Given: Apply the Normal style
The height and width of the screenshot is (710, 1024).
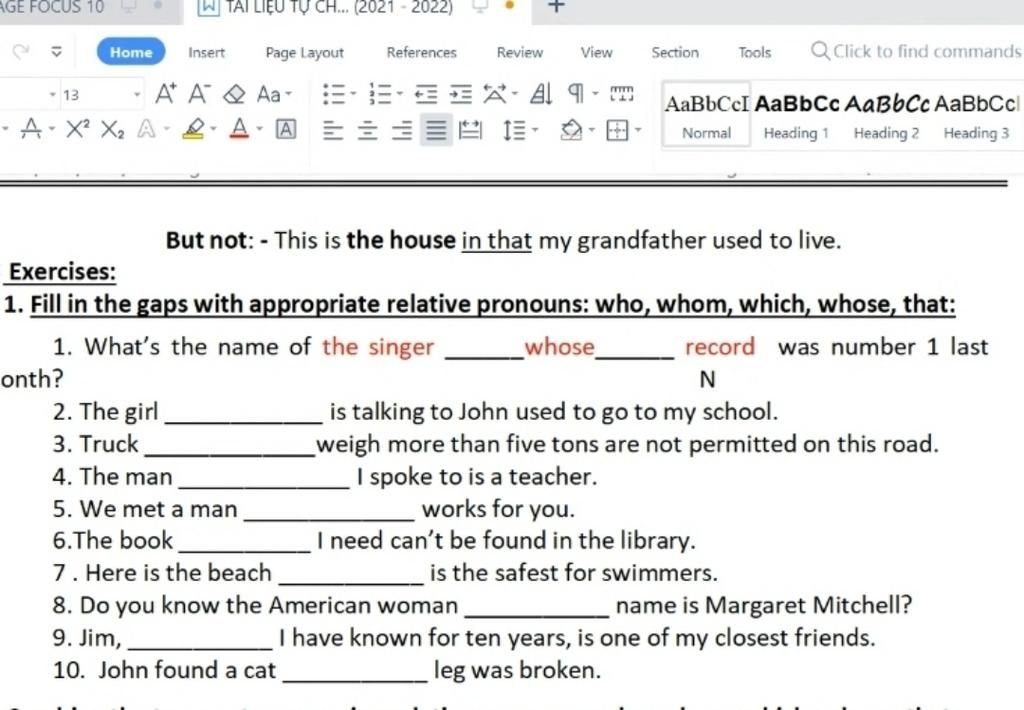Looking at the screenshot, I should [706, 116].
